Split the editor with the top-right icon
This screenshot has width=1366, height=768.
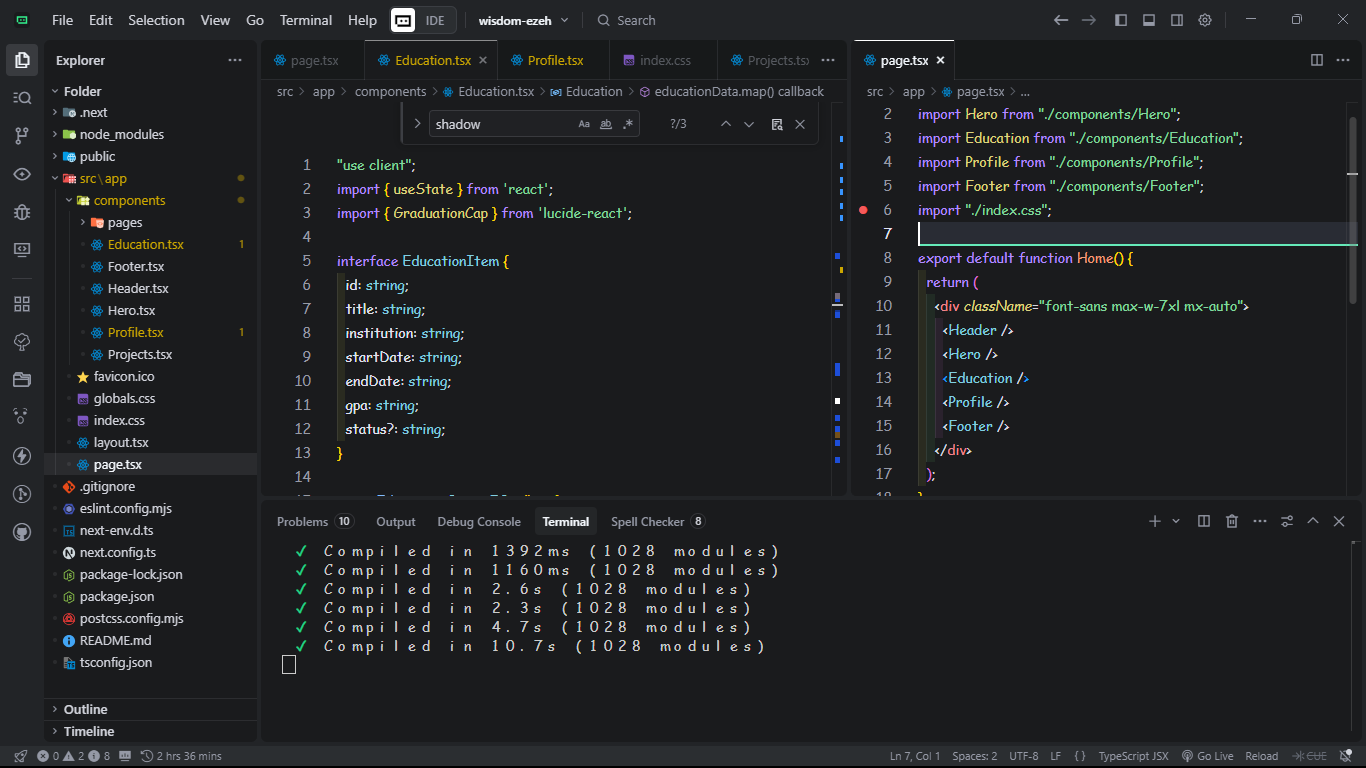click(1316, 60)
